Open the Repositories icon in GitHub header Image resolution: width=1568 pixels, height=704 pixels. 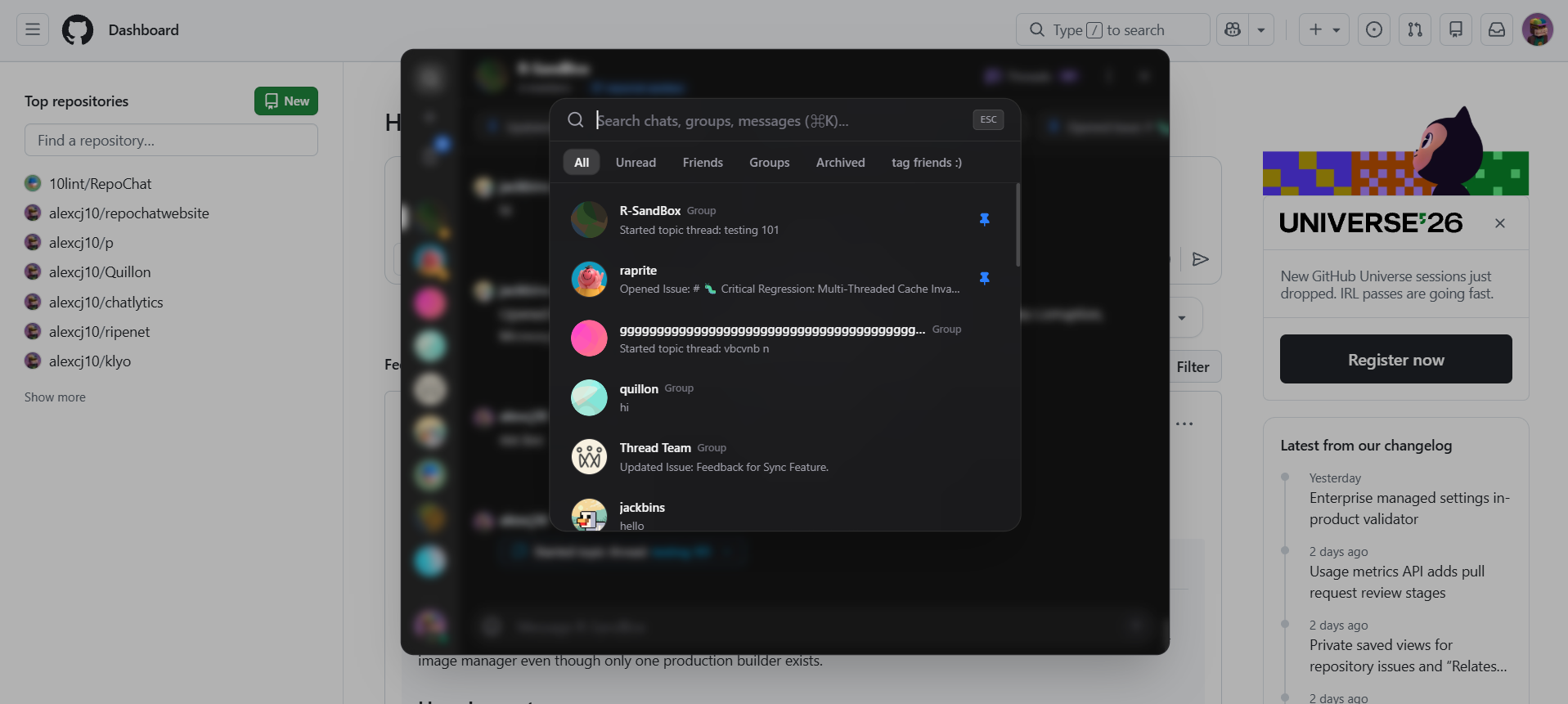(x=1456, y=29)
